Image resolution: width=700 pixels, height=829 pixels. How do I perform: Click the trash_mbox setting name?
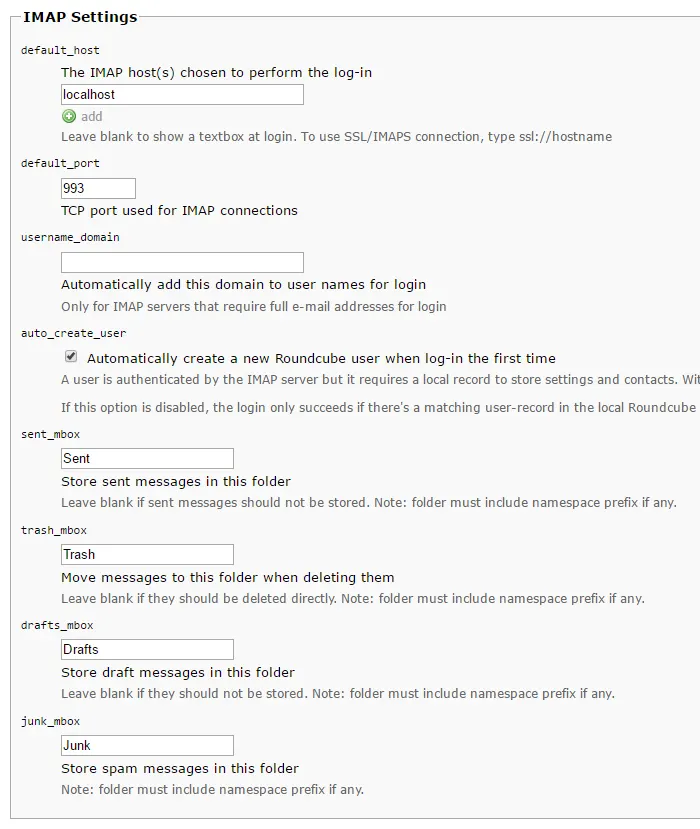[54, 530]
